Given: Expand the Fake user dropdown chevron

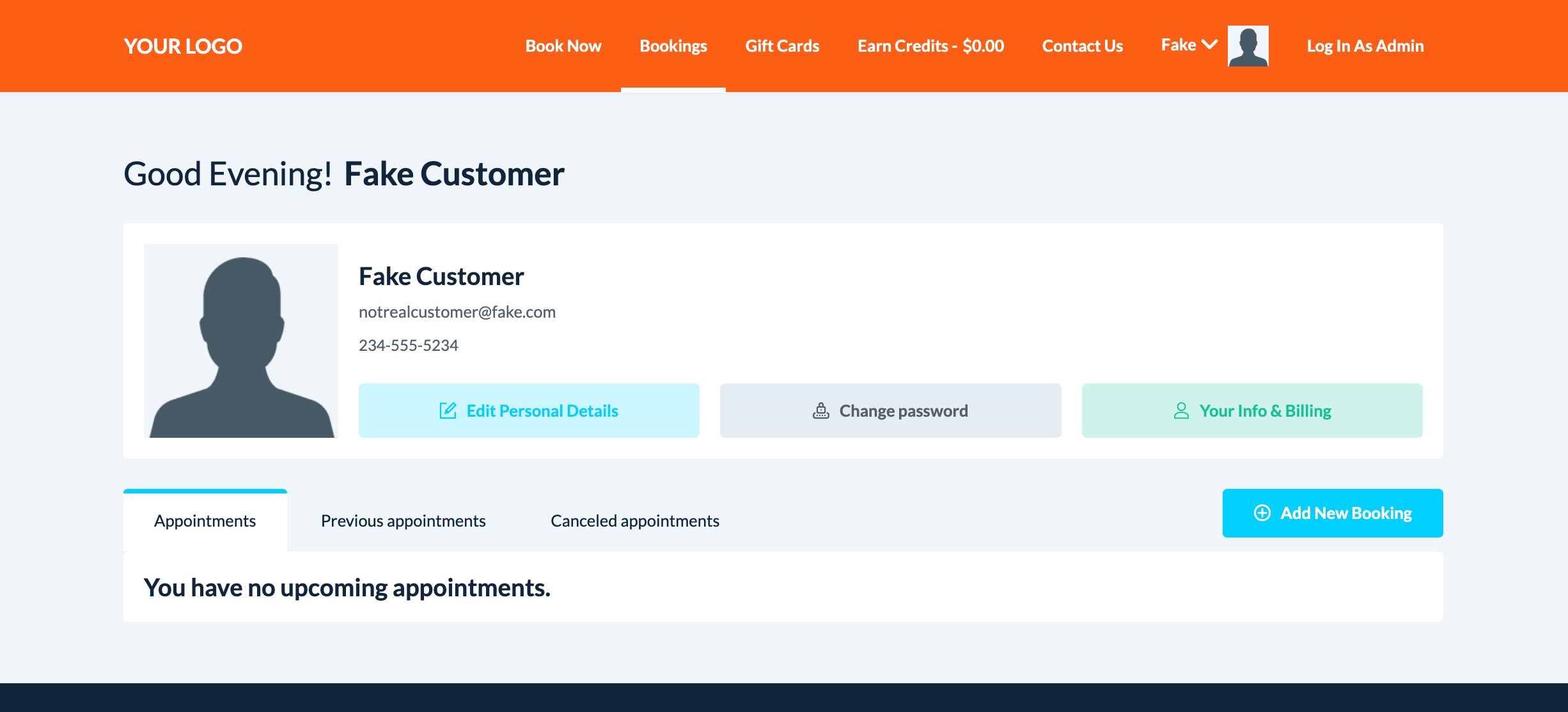Looking at the screenshot, I should click(1210, 45).
